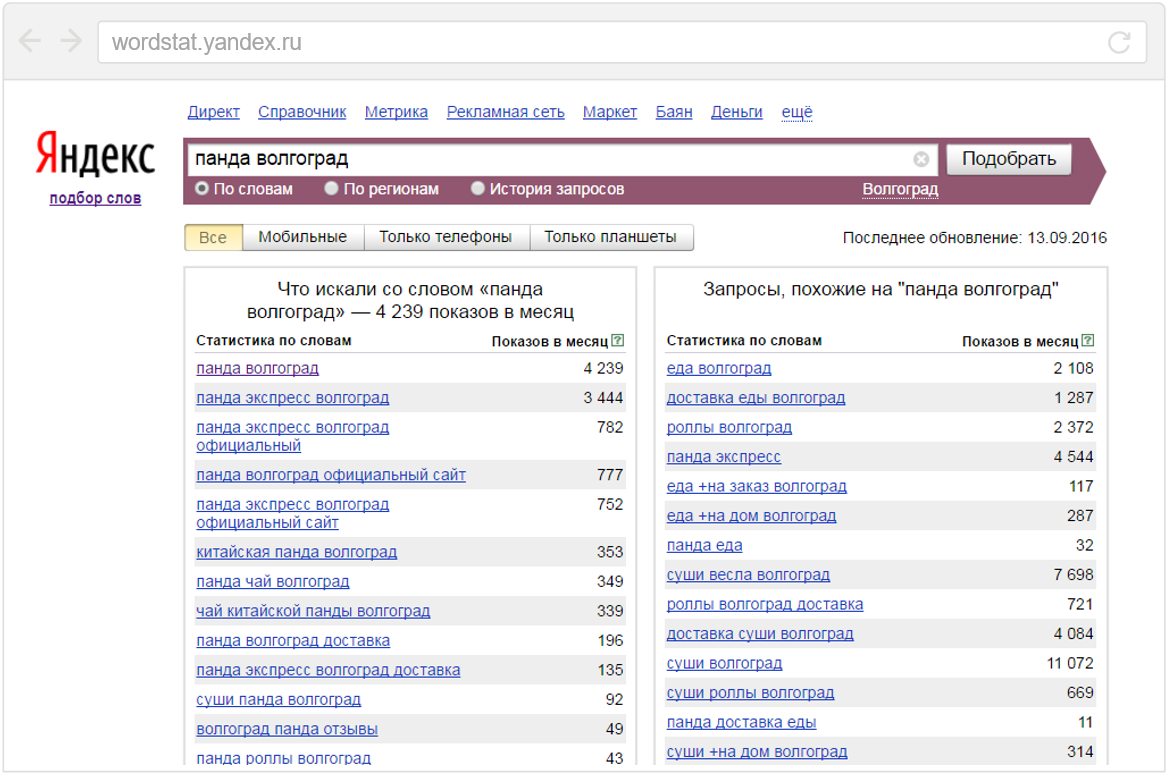The height and width of the screenshot is (776, 1169).
Task: Open Метрика in the top menu
Action: click(x=396, y=112)
